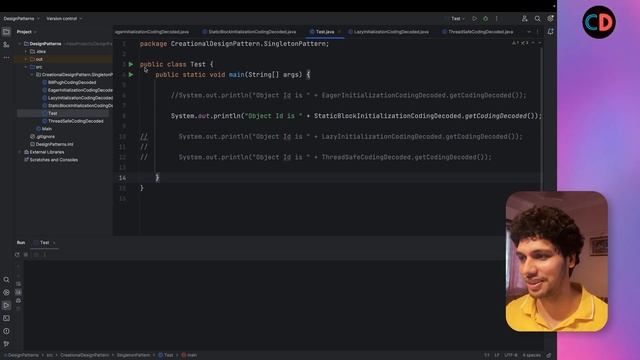Click main method breadcrumb in status bar
Image resolution: width=640 pixels, height=360 pixels.
click(189, 356)
